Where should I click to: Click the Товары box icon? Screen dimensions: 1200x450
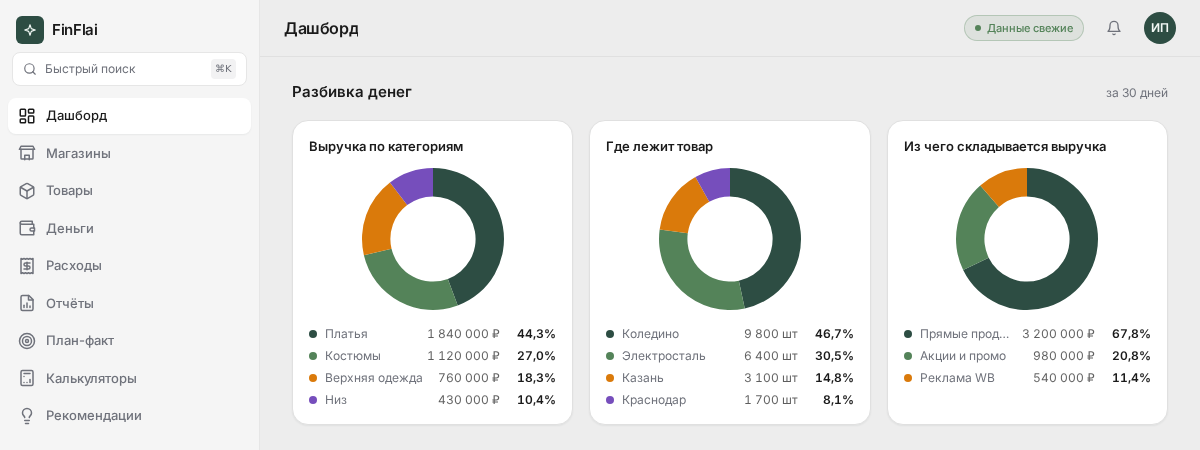(27, 191)
